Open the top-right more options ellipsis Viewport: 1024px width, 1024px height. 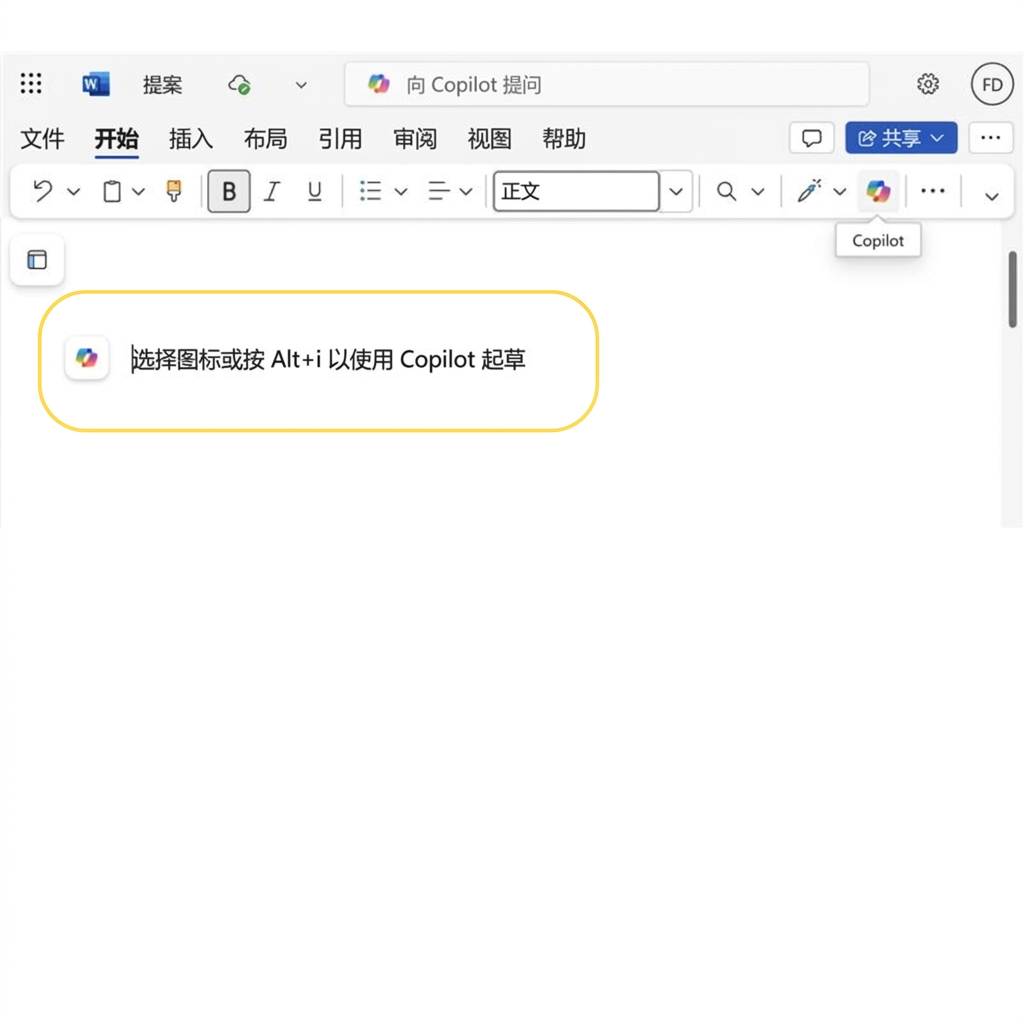pyautogui.click(x=990, y=138)
